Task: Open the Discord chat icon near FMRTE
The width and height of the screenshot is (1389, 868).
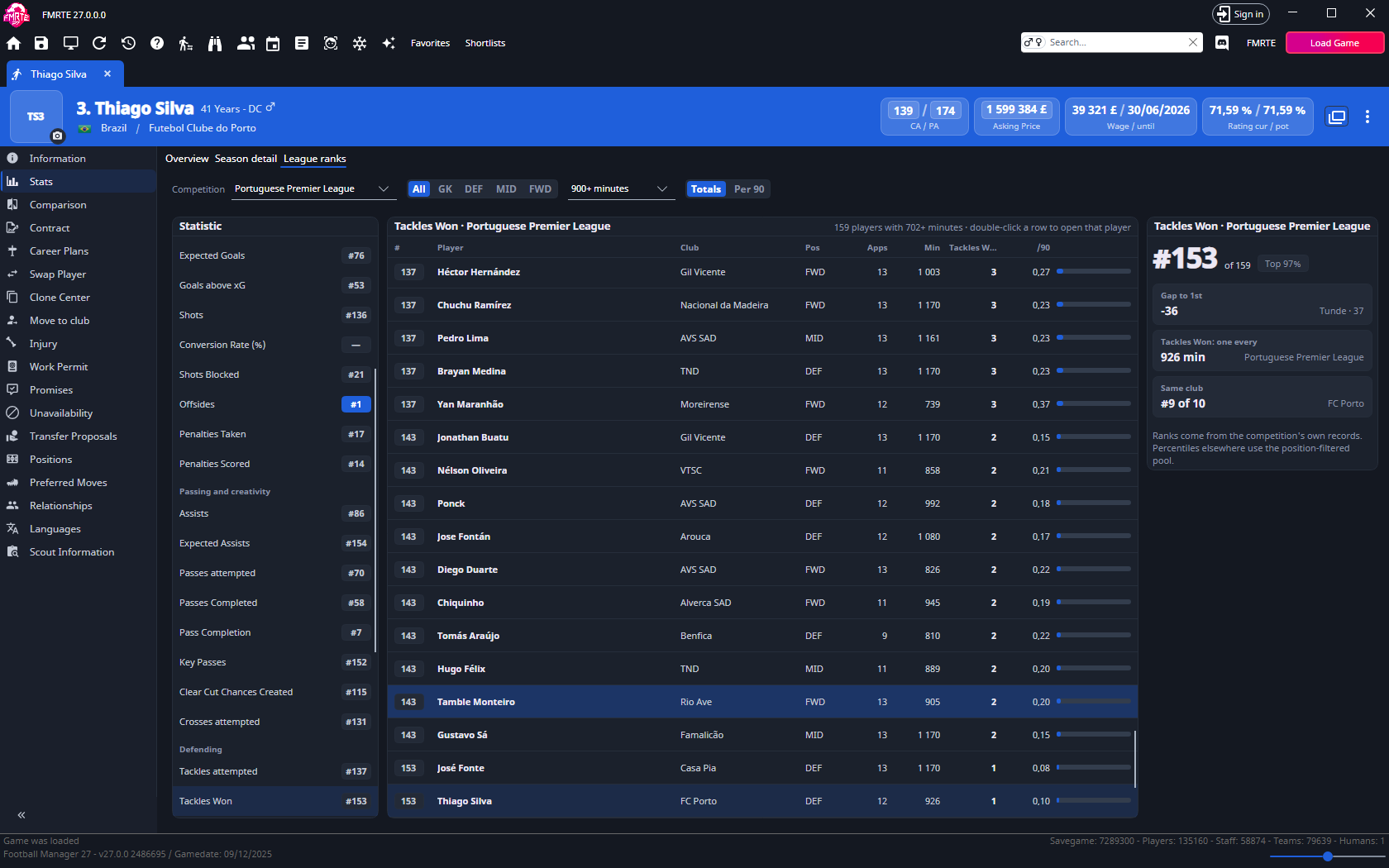Action: pos(1222,43)
